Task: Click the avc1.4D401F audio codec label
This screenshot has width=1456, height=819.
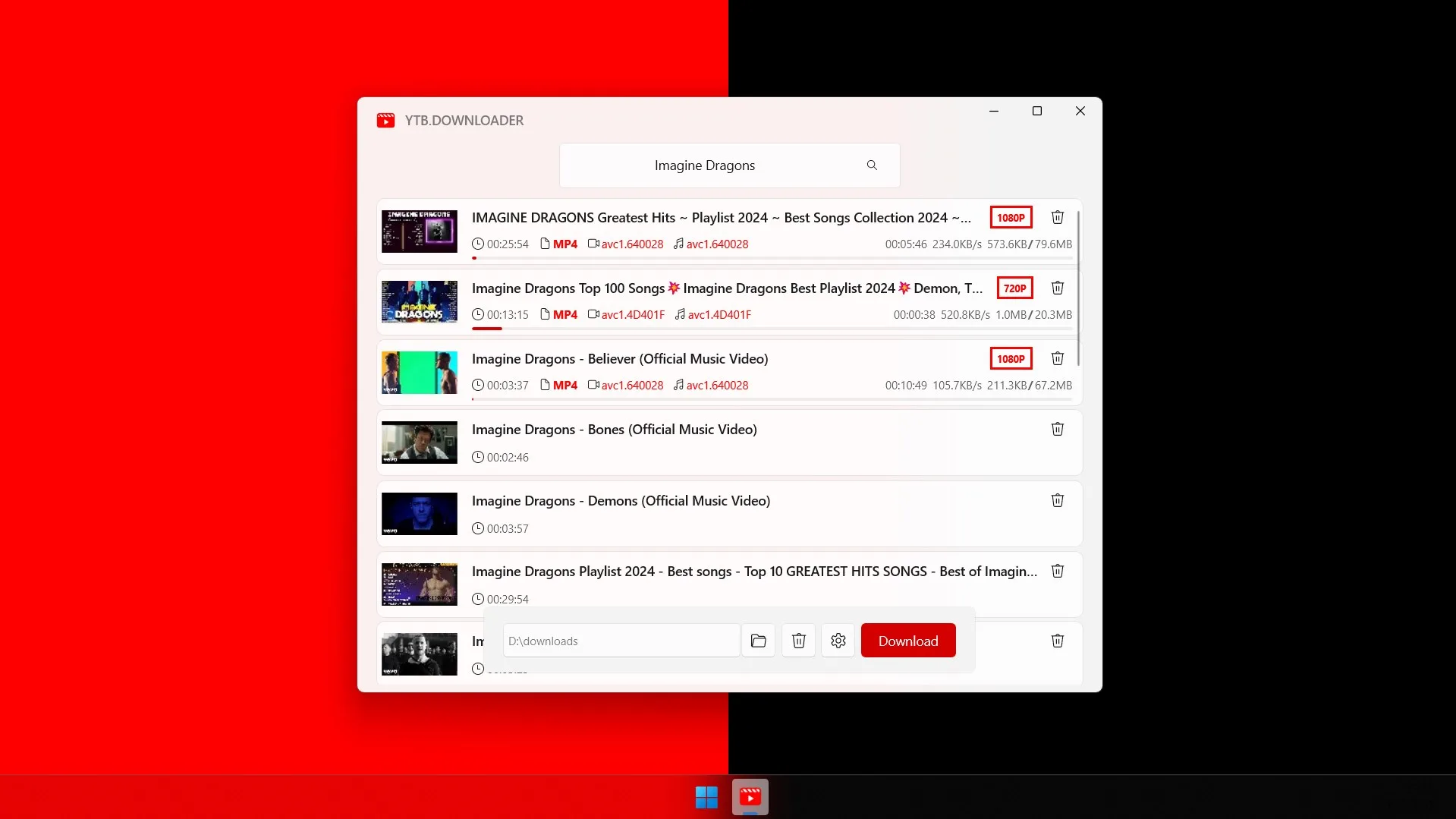Action: 719,314
